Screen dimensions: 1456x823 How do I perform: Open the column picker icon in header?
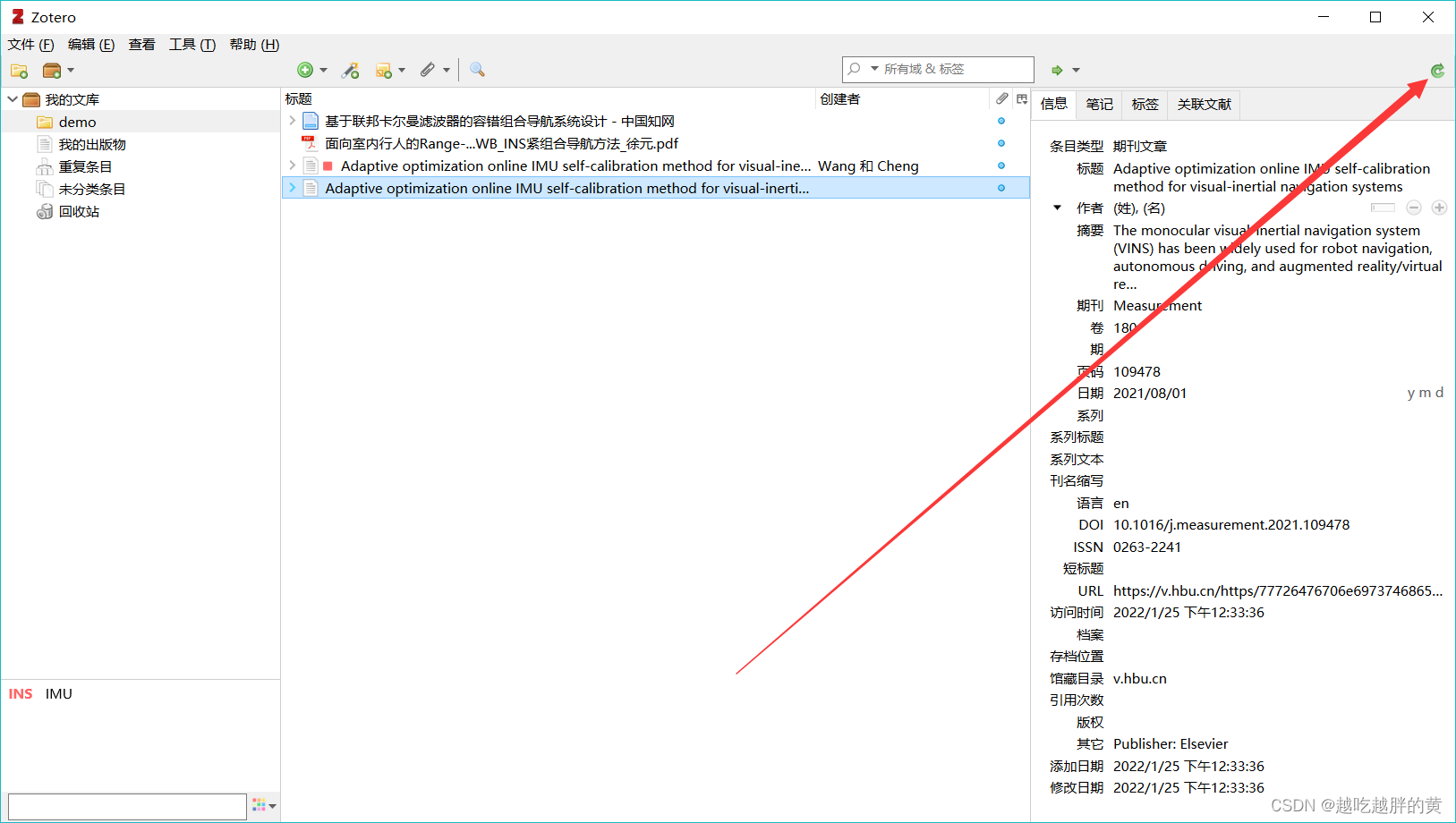[x=1022, y=99]
